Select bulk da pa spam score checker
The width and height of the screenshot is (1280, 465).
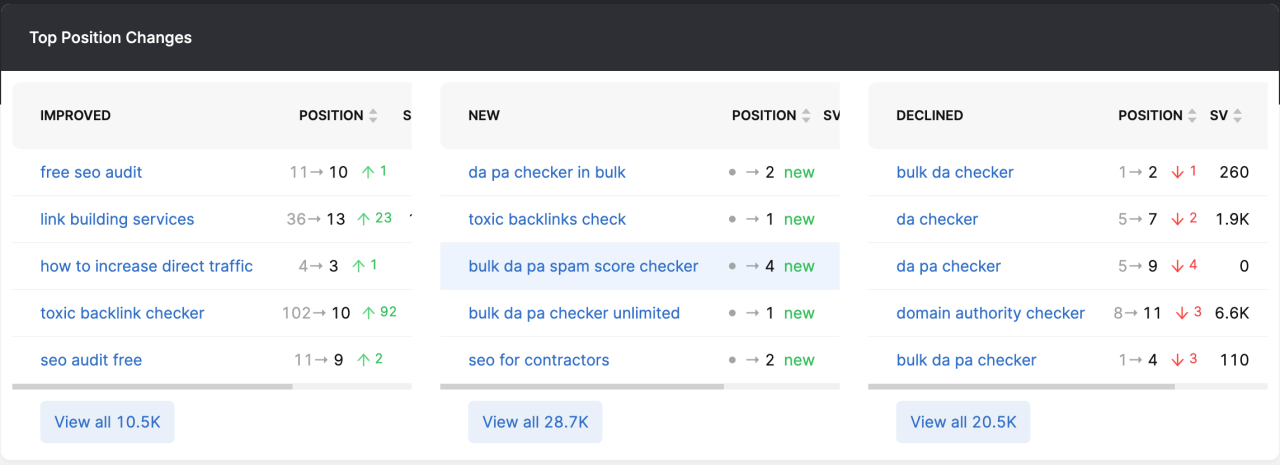583,267
